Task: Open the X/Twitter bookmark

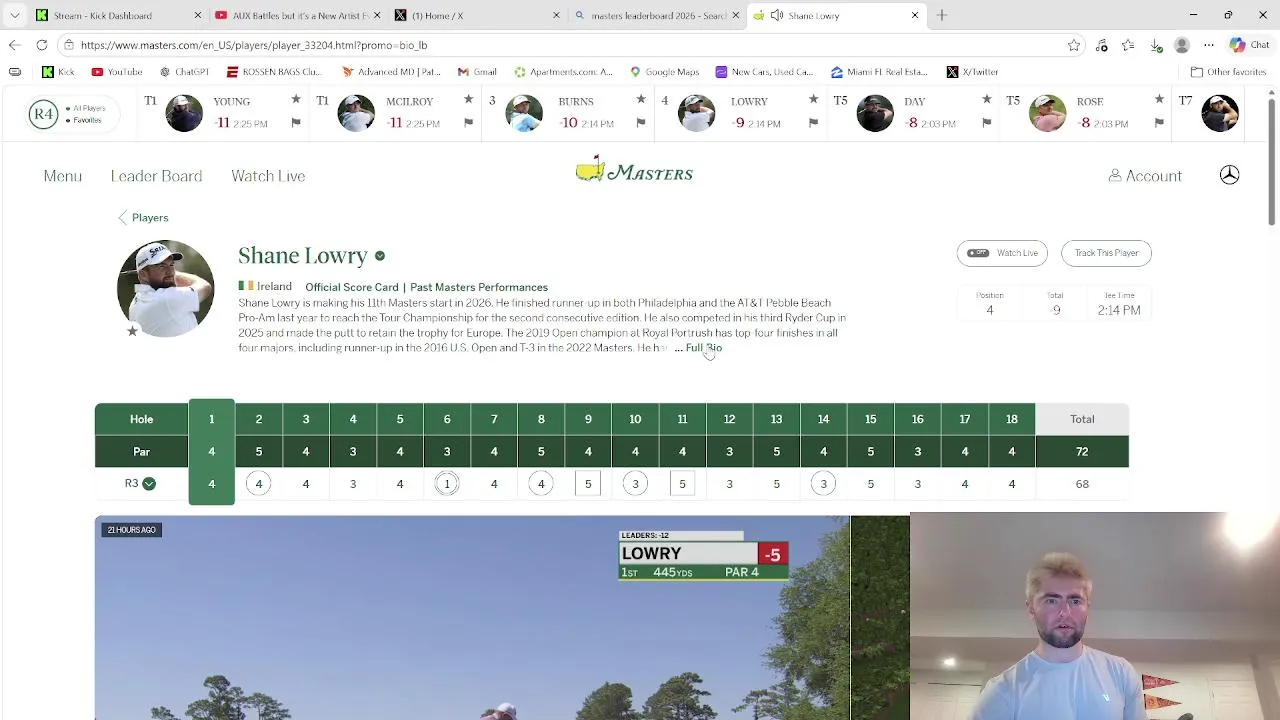Action: (x=973, y=72)
